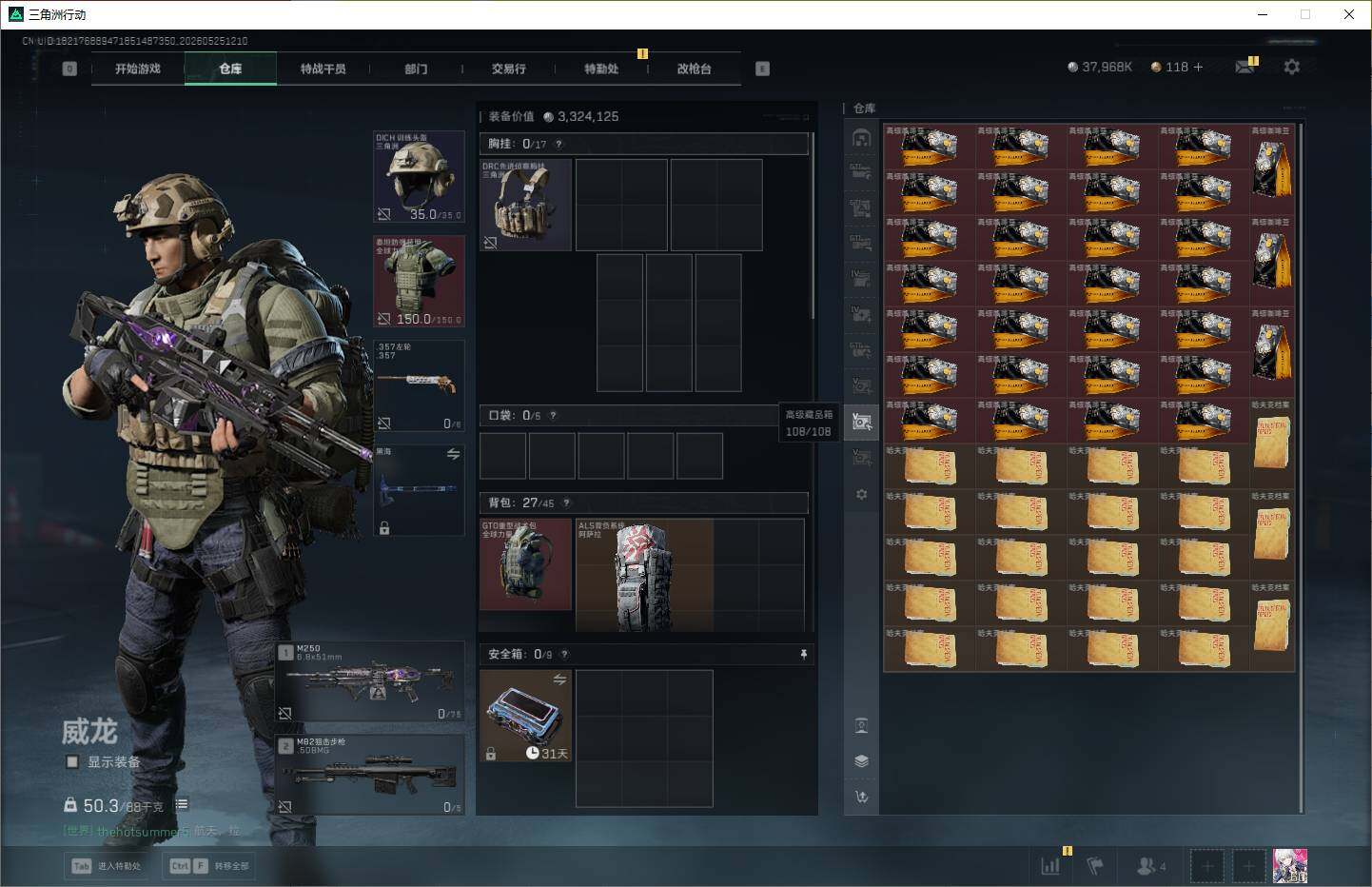Viewport: 1372px width, 887px height.
Task: Select bottom-left 哈夫克档案 folder in warehouse grid
Action: 930,649
